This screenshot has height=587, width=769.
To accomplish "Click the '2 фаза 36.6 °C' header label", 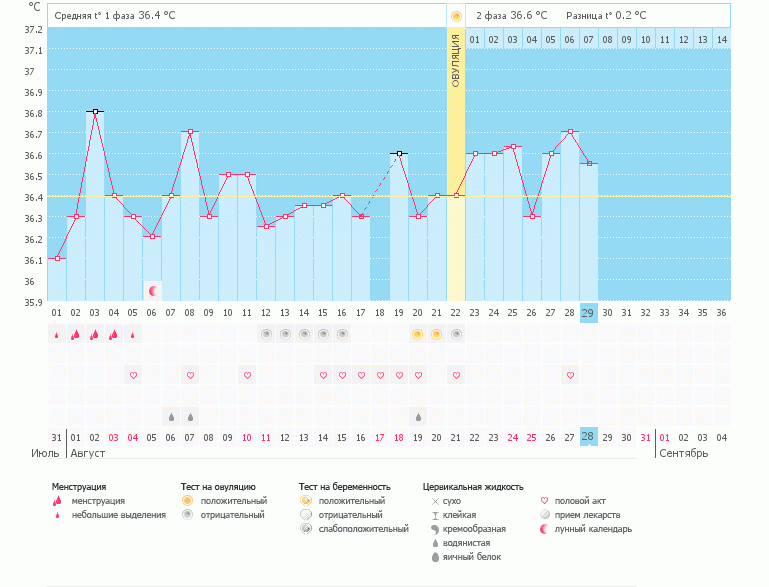I will pos(511,16).
